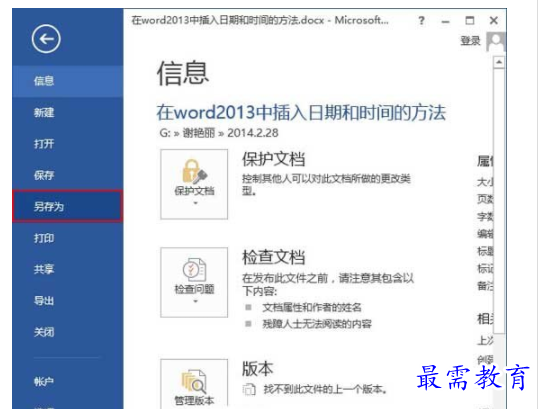Select 关闭 in the left menu
The height and width of the screenshot is (409, 538).
68,332
